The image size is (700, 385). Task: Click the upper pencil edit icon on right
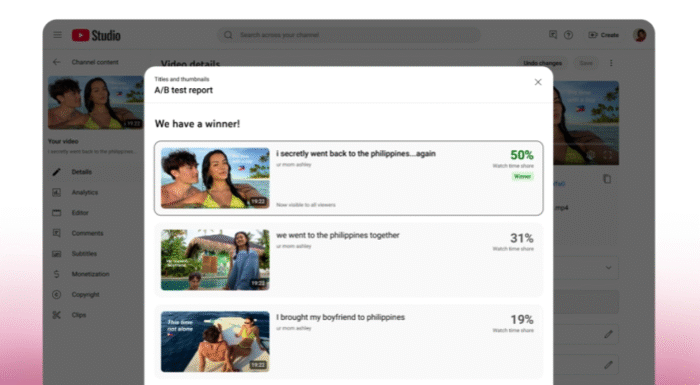click(x=608, y=334)
